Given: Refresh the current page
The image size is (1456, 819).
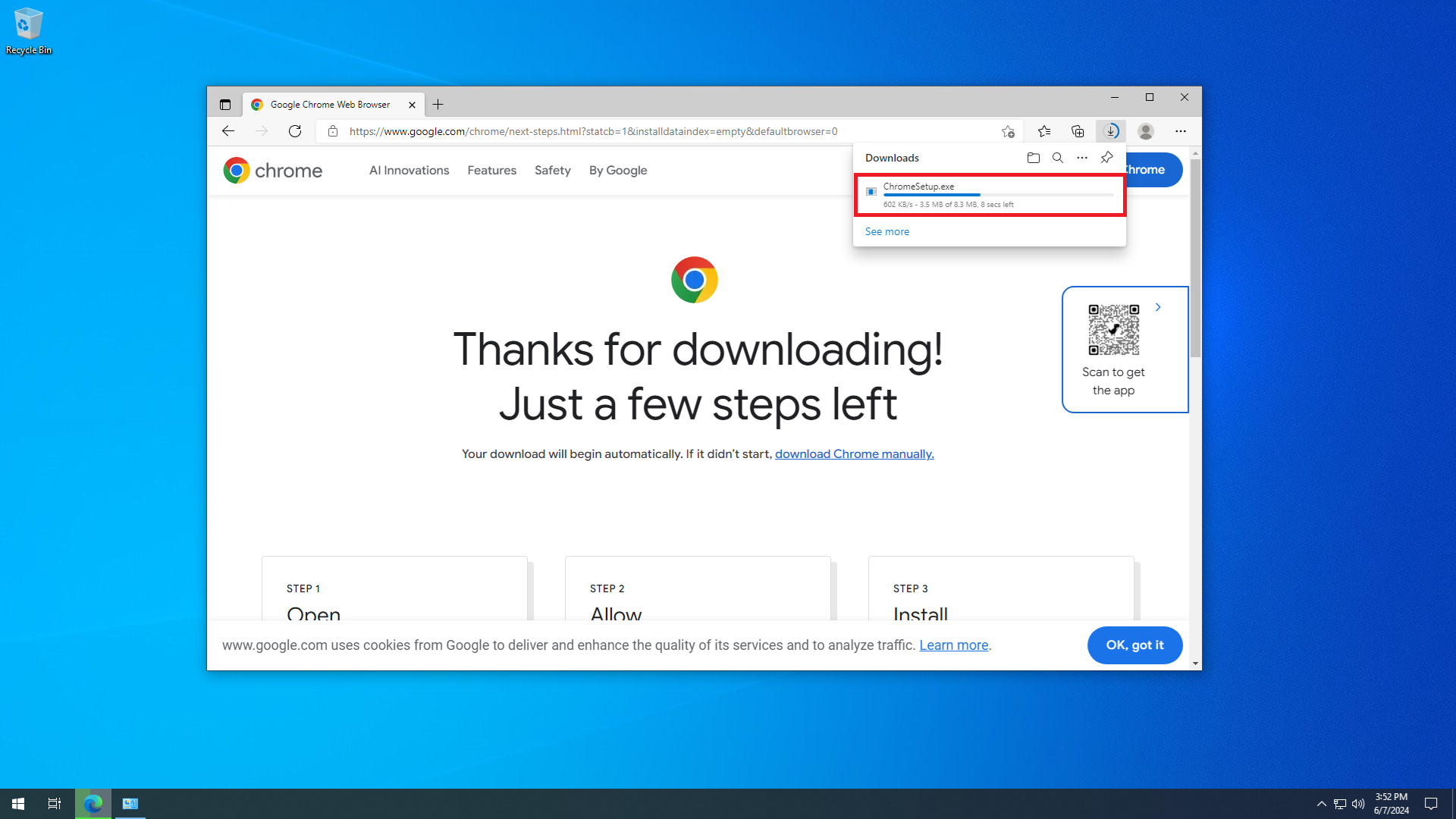Looking at the screenshot, I should coord(295,131).
